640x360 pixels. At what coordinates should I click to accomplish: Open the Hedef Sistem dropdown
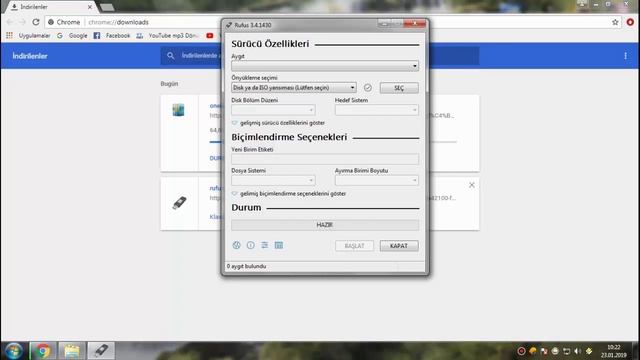[377, 110]
